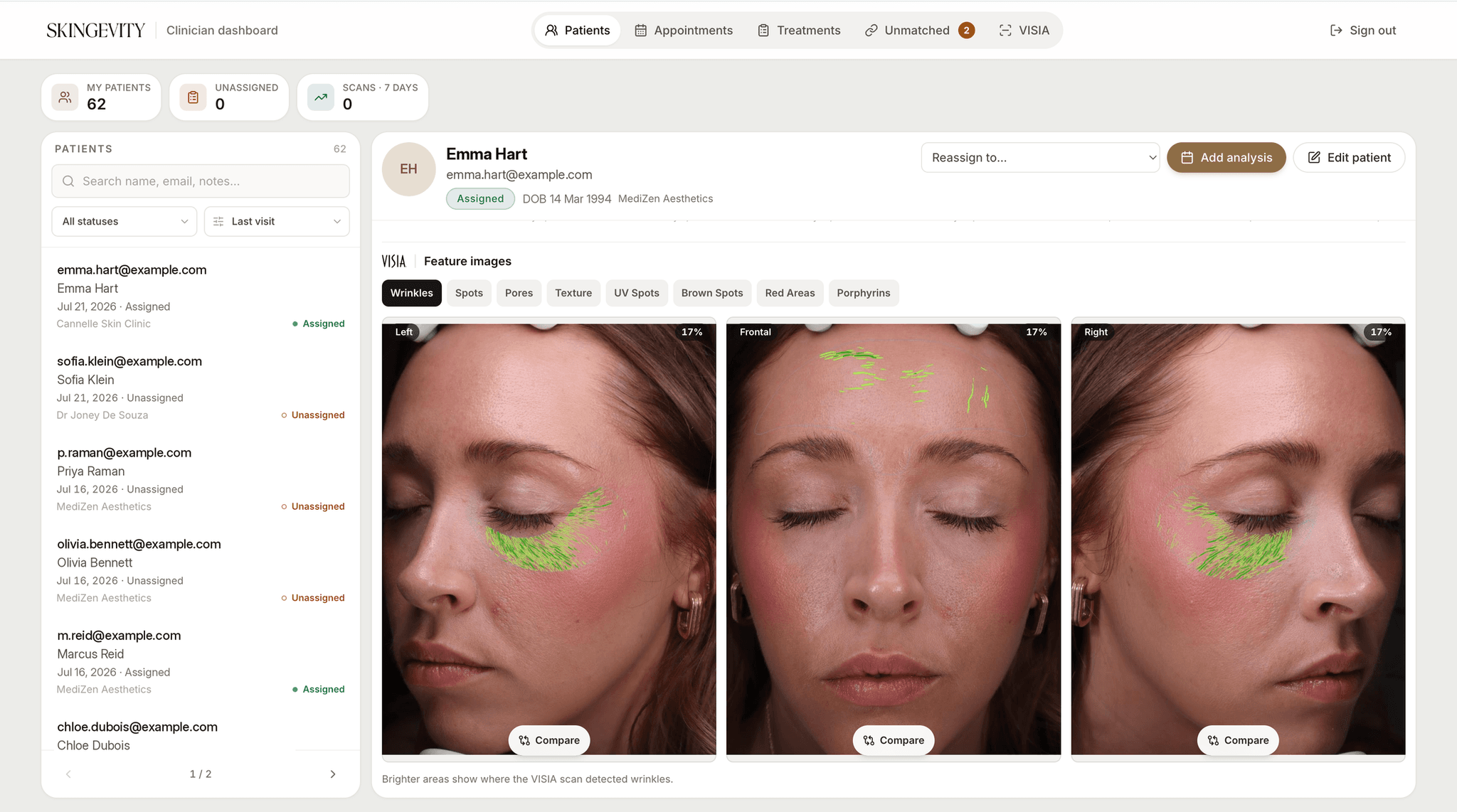Click the Unassigned clipboard icon
This screenshot has height=812, width=1457.
pyautogui.click(x=193, y=97)
